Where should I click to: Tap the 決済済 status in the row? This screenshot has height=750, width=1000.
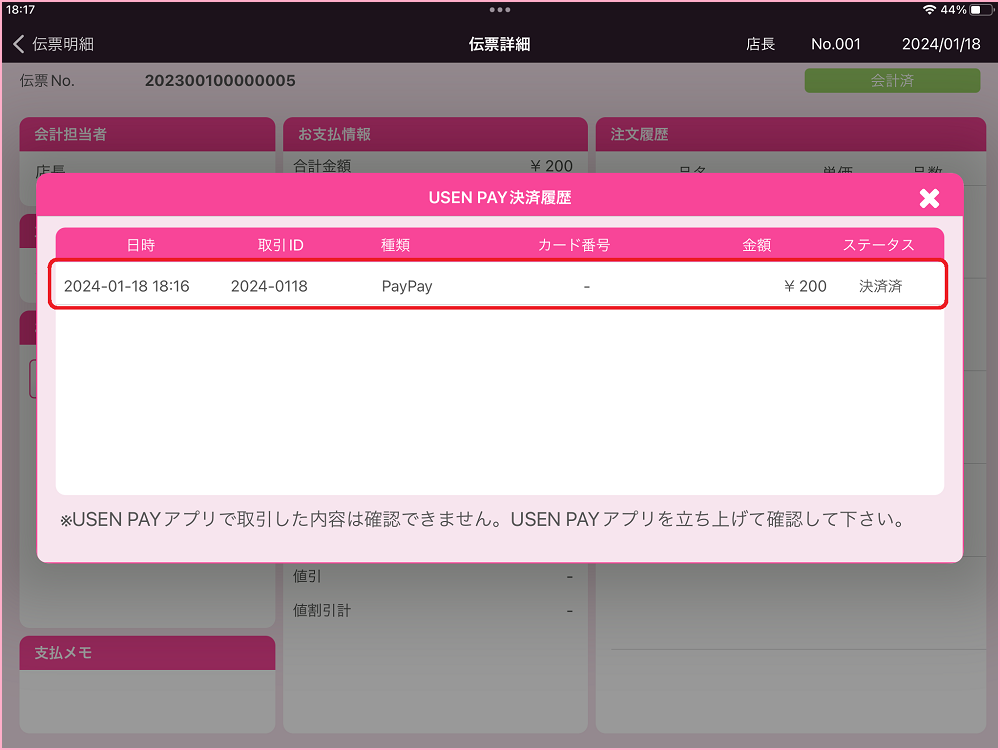880,286
